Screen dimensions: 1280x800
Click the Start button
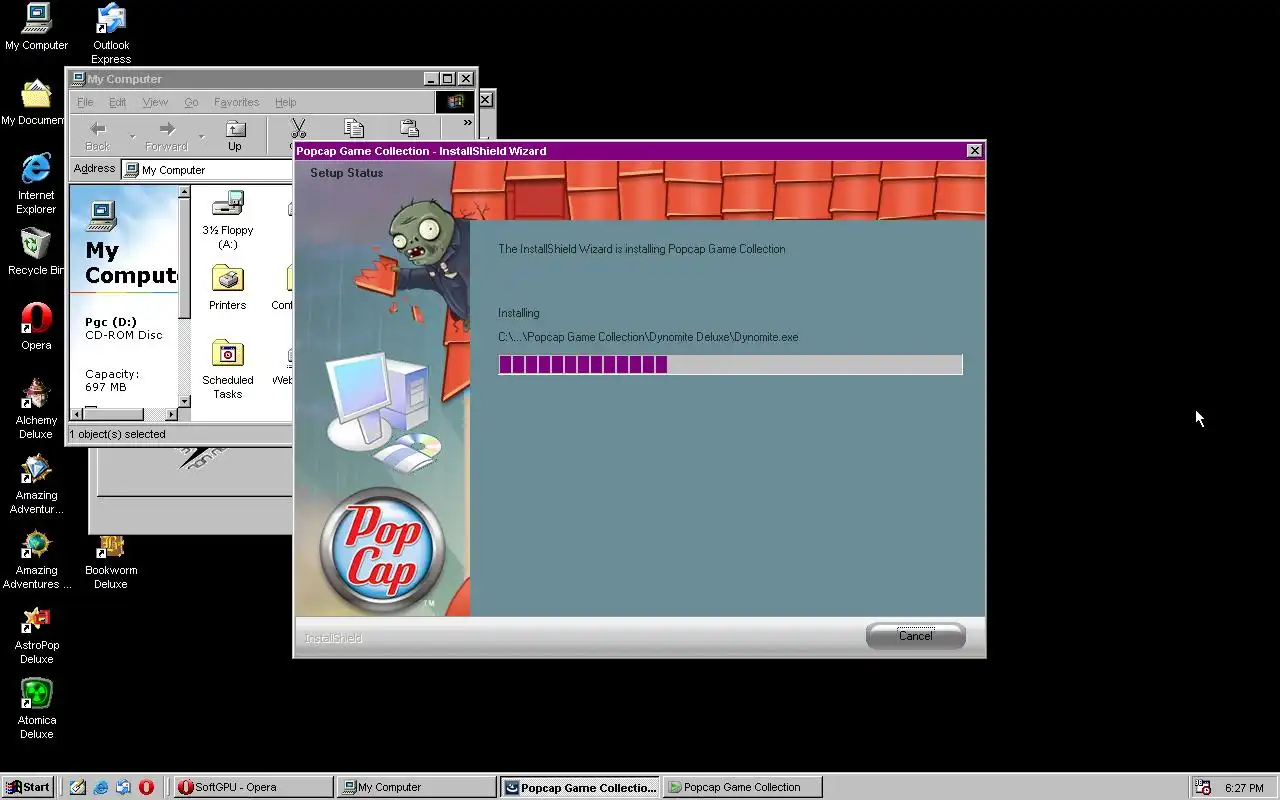pyautogui.click(x=28, y=787)
